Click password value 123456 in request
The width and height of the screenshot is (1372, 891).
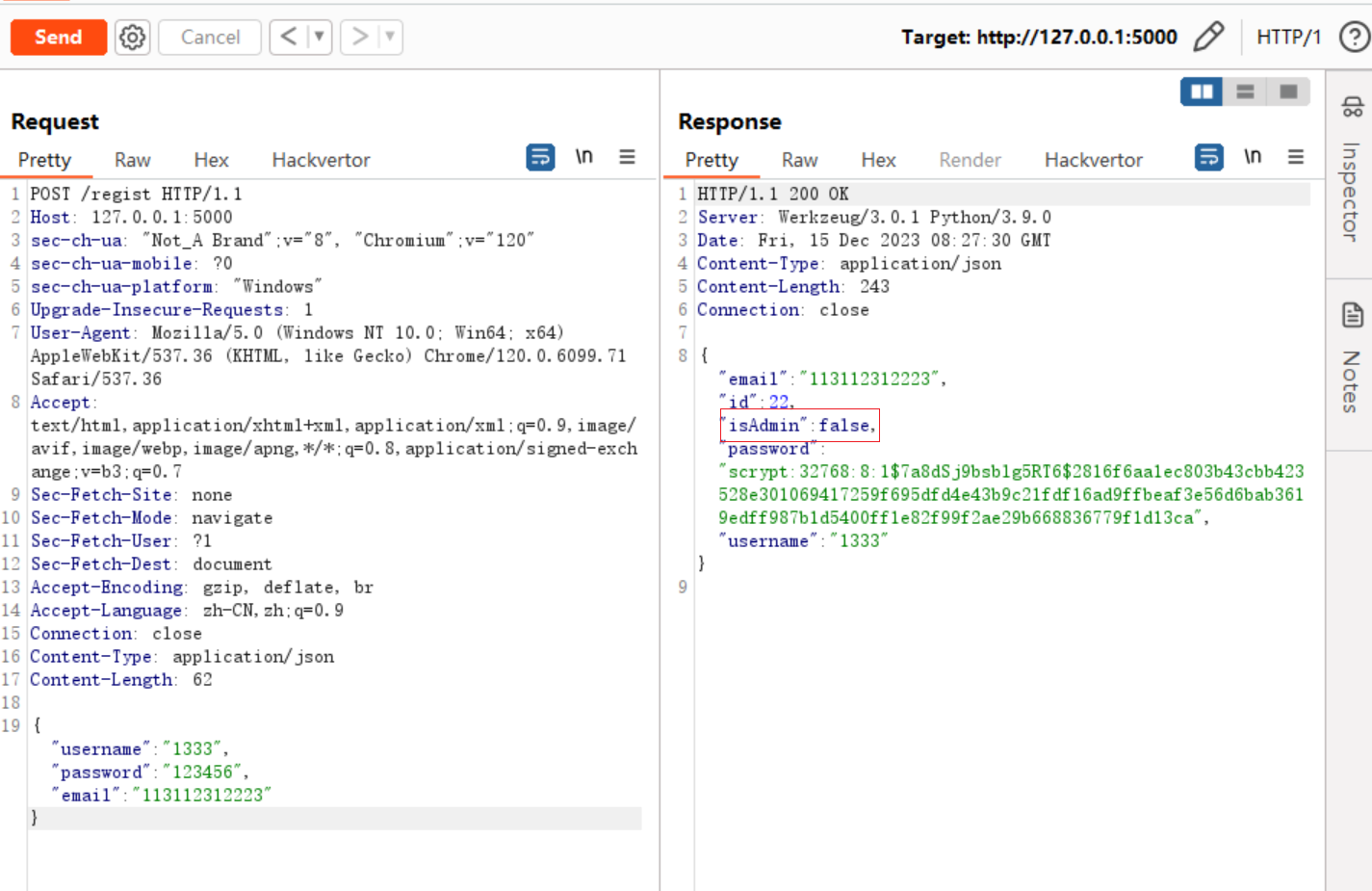(x=203, y=772)
